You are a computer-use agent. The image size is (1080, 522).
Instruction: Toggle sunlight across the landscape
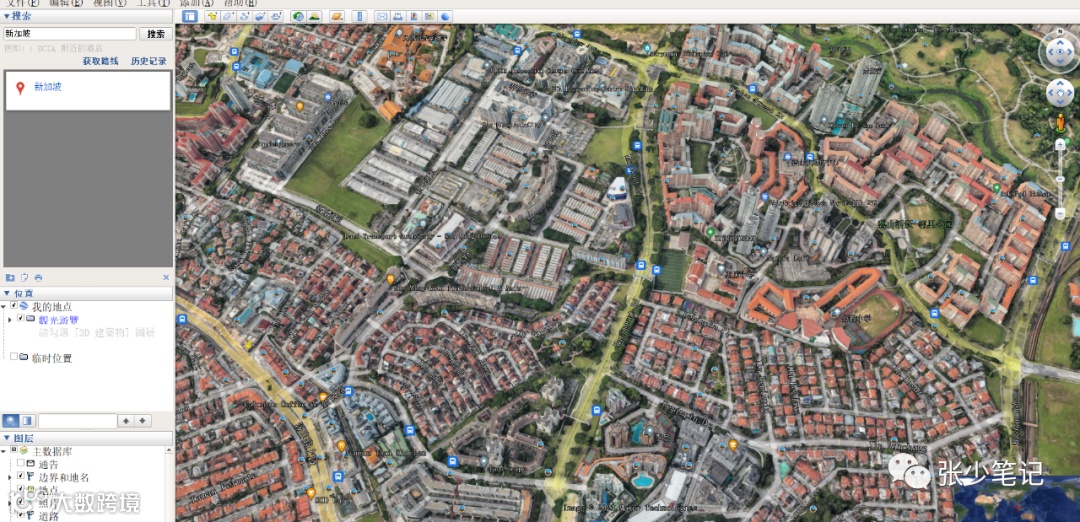coord(314,16)
